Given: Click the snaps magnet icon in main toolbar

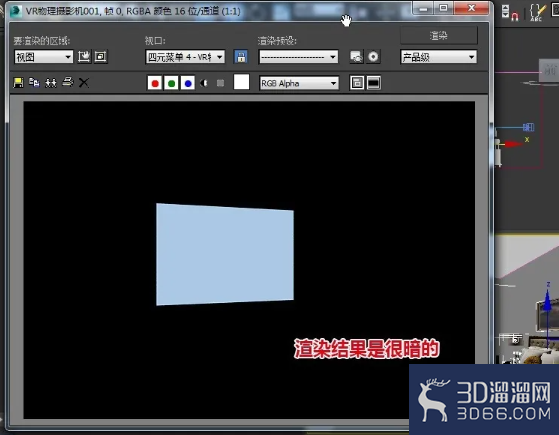Looking at the screenshot, I should pos(515,16).
